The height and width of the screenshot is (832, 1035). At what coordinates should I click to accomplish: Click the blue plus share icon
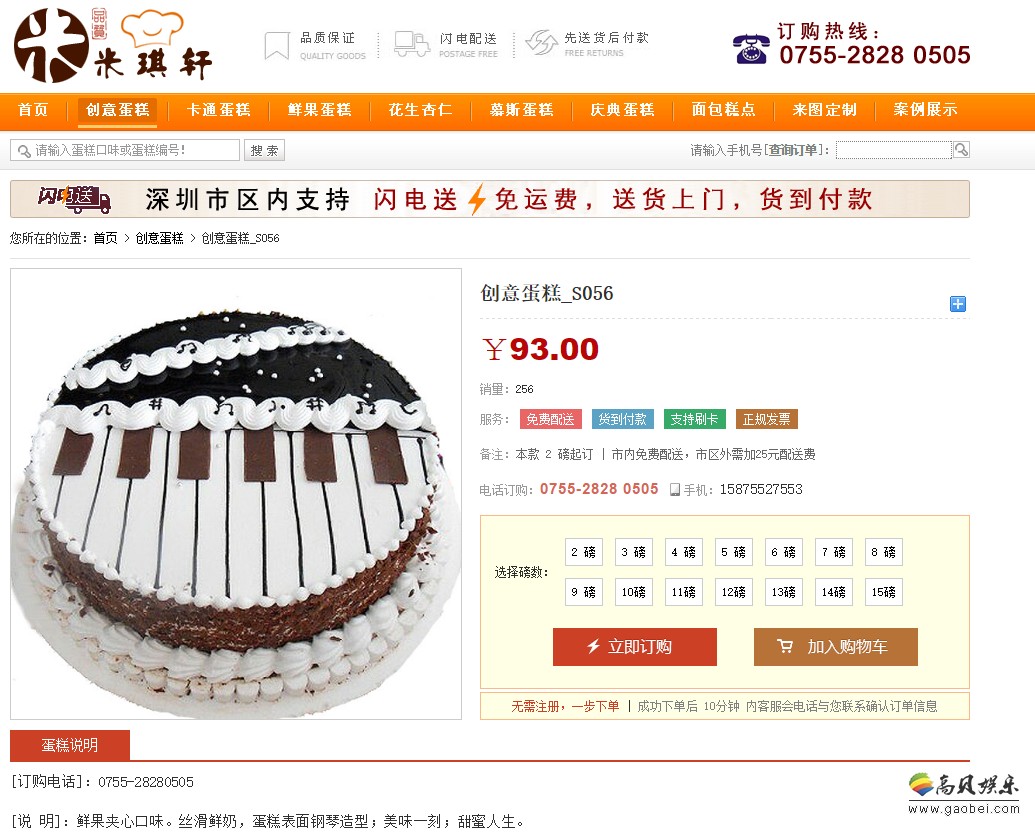click(x=958, y=304)
